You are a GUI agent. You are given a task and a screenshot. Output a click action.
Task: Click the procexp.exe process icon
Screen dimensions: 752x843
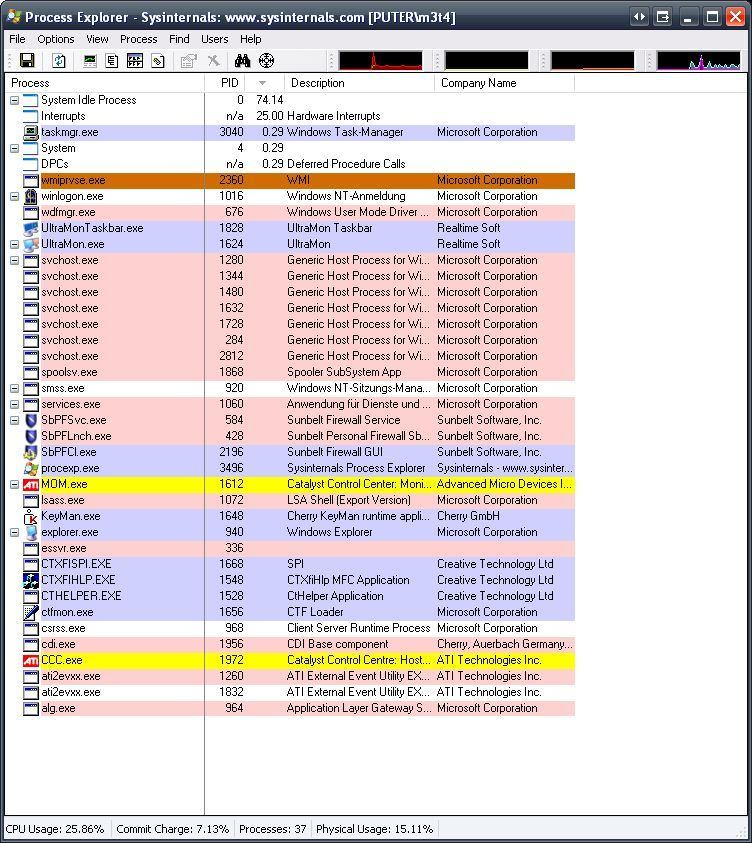[x=31, y=468]
